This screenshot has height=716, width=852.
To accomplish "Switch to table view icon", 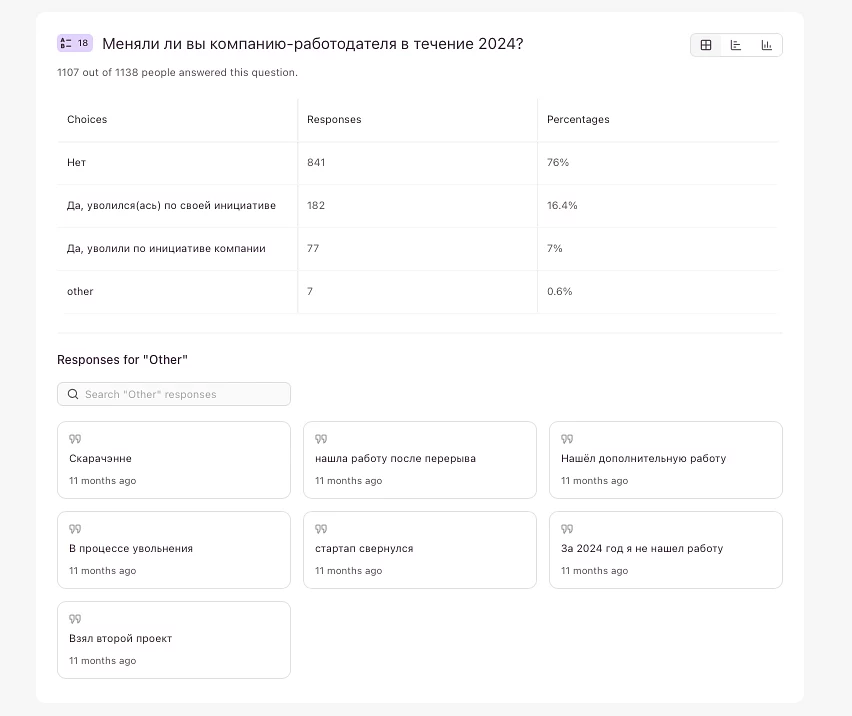I will click(706, 45).
